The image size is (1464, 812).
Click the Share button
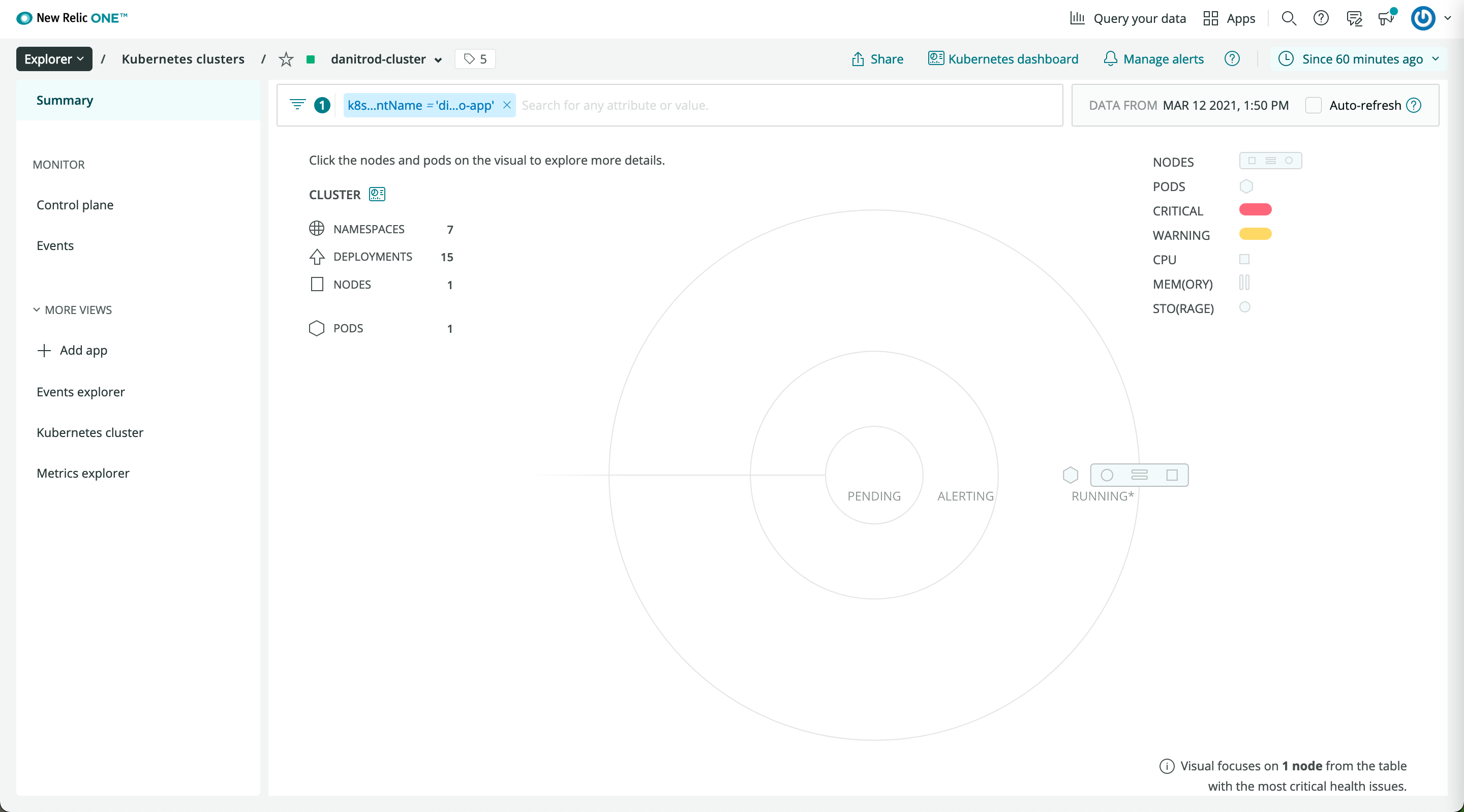click(877, 59)
